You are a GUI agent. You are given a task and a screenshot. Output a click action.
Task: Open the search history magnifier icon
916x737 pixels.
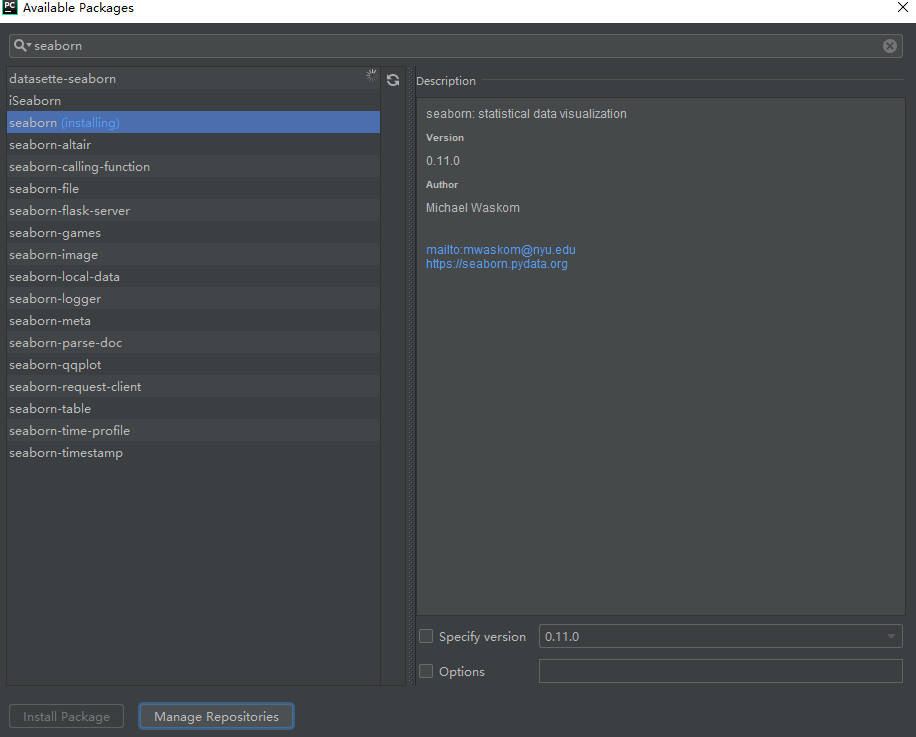[x=22, y=46]
